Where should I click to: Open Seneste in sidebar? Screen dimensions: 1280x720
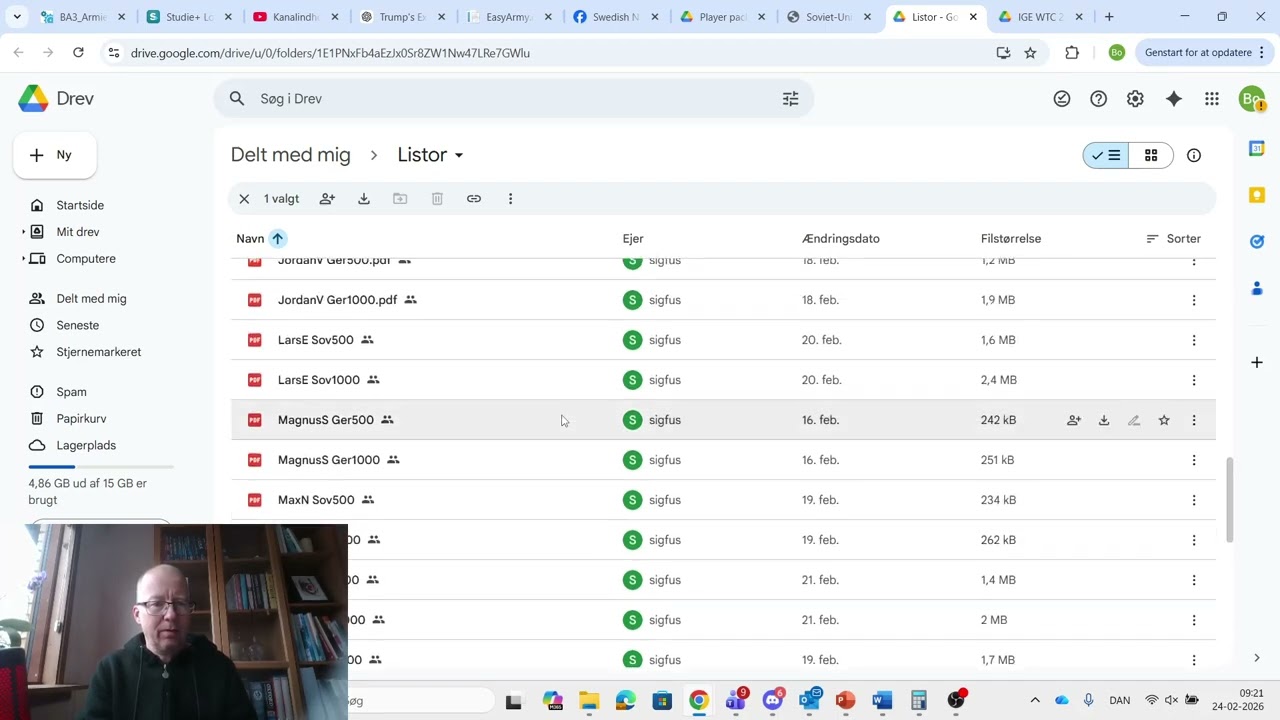(x=77, y=325)
